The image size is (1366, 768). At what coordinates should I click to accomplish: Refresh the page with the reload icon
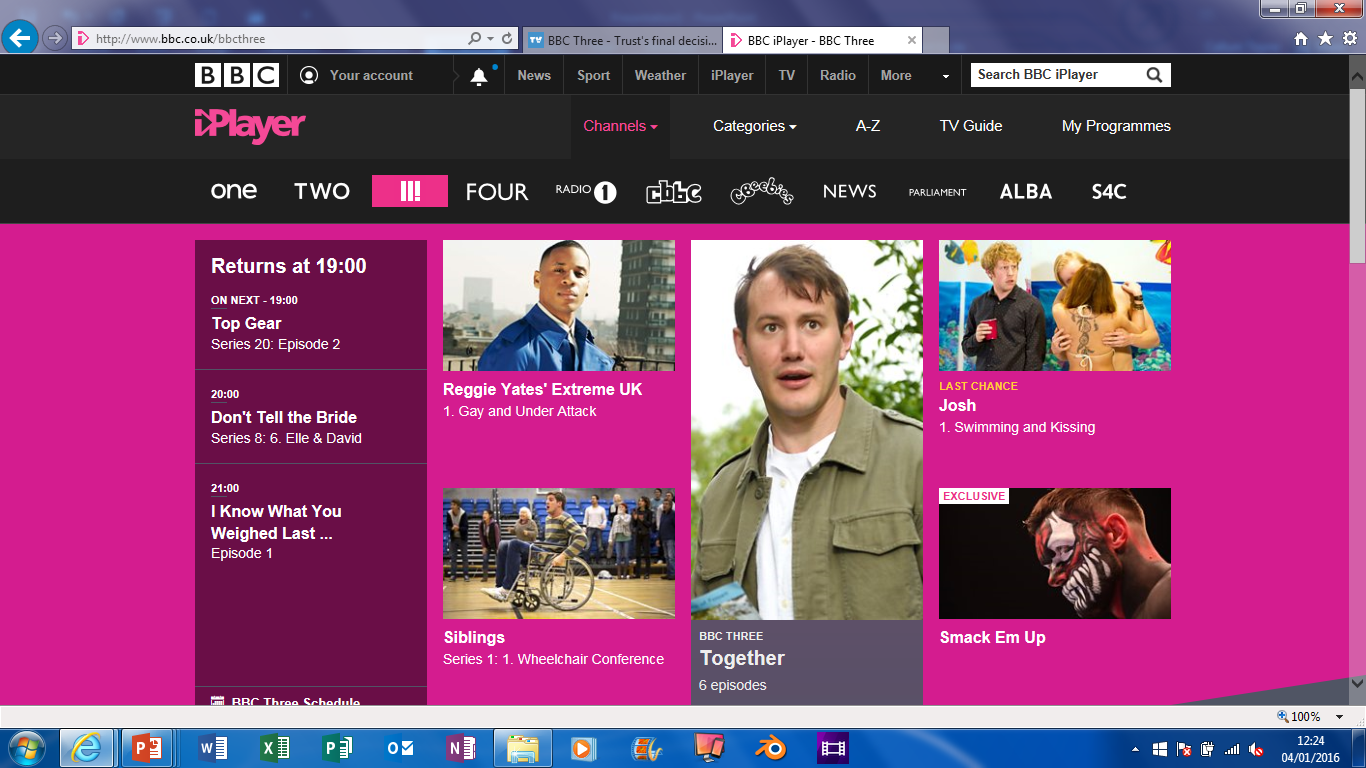tap(507, 39)
